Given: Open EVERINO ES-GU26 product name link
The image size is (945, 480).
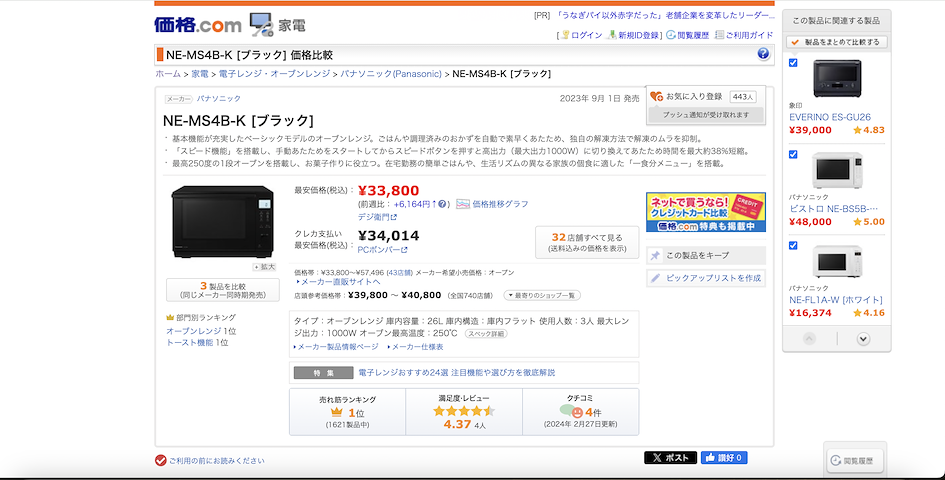Looking at the screenshot, I should coord(830,117).
